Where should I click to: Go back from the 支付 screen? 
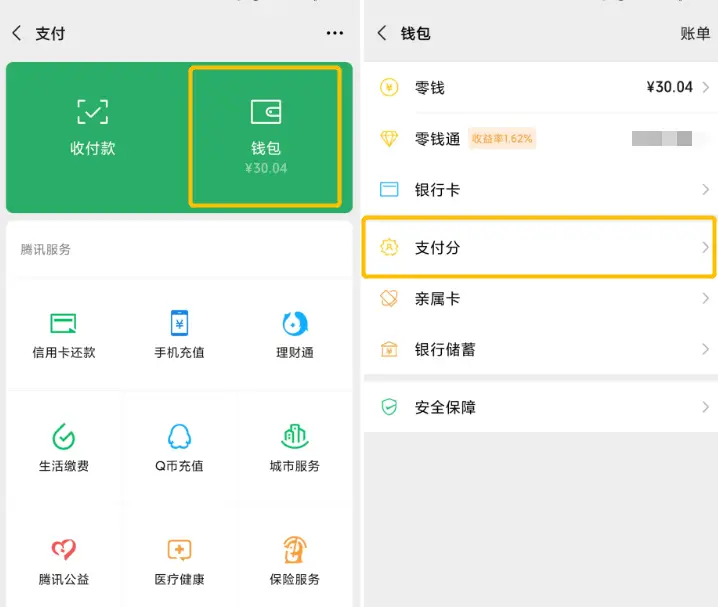coord(16,33)
